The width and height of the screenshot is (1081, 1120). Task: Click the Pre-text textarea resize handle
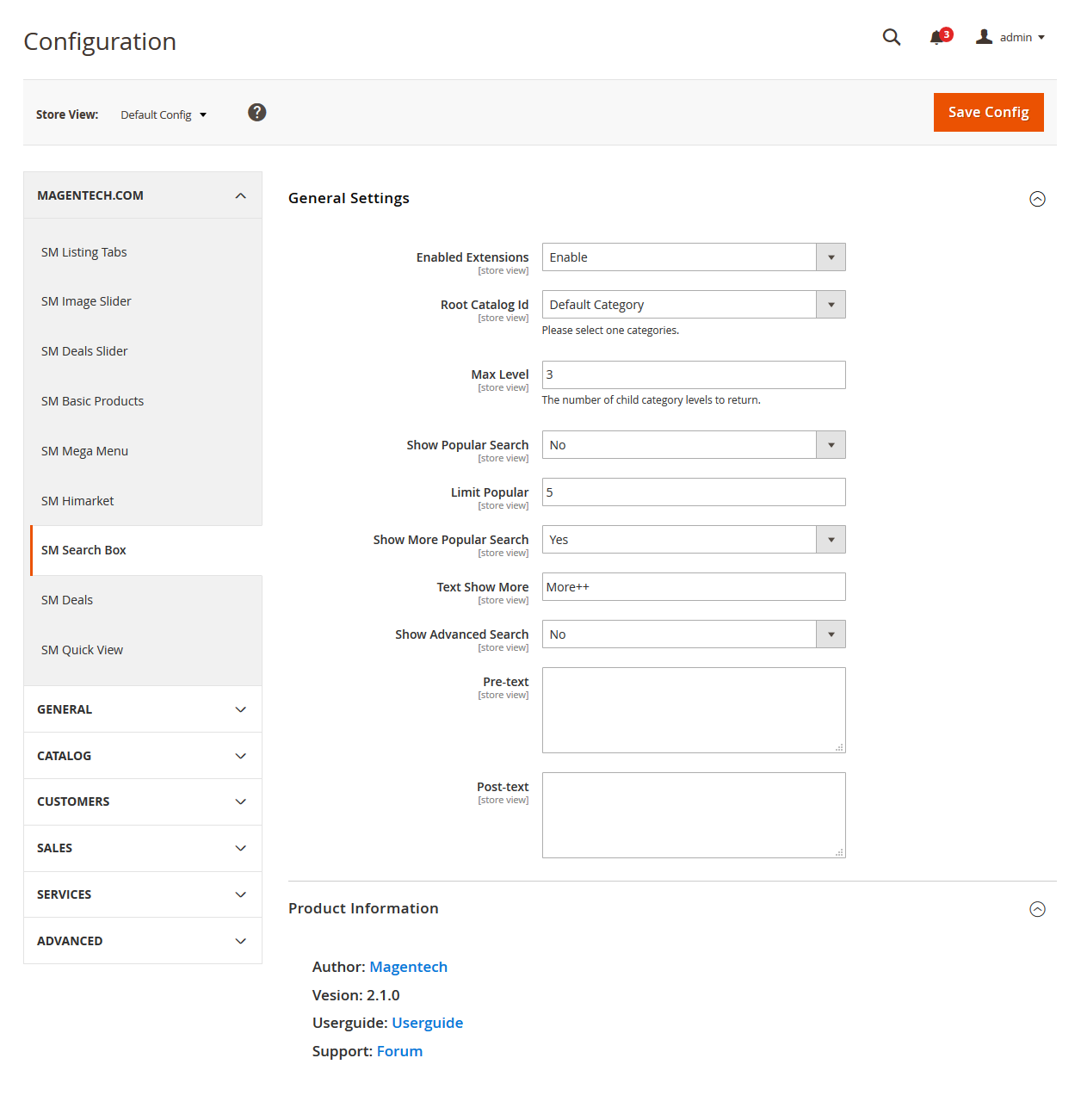pyautogui.click(x=839, y=747)
